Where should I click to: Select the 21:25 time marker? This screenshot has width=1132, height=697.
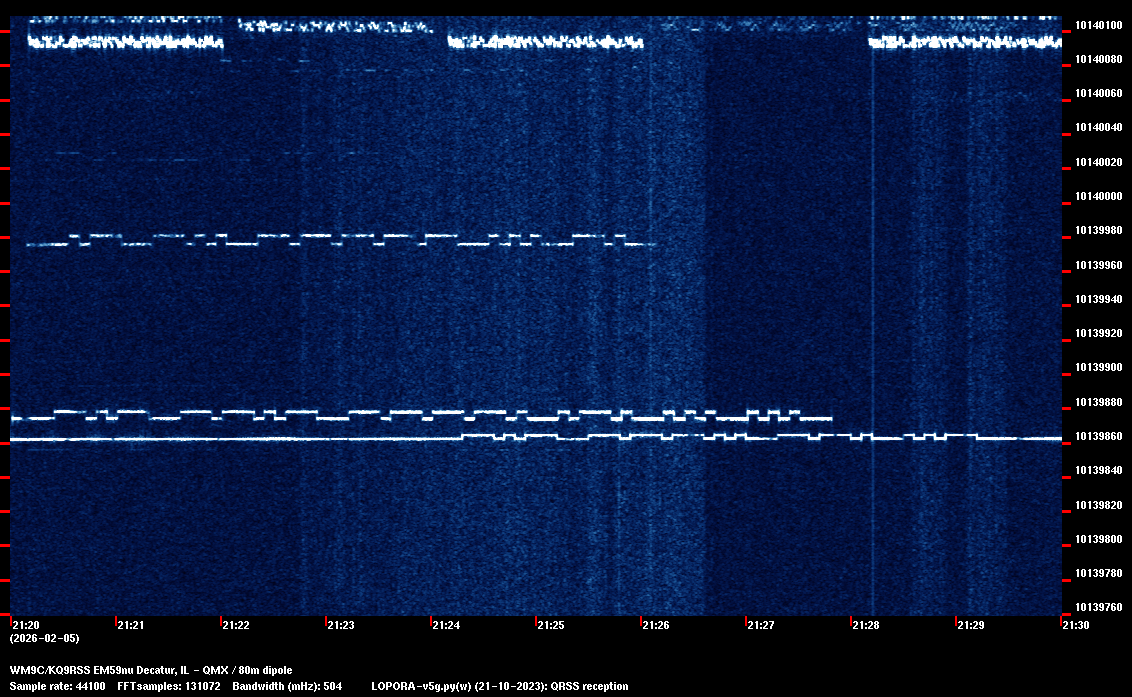coord(550,625)
